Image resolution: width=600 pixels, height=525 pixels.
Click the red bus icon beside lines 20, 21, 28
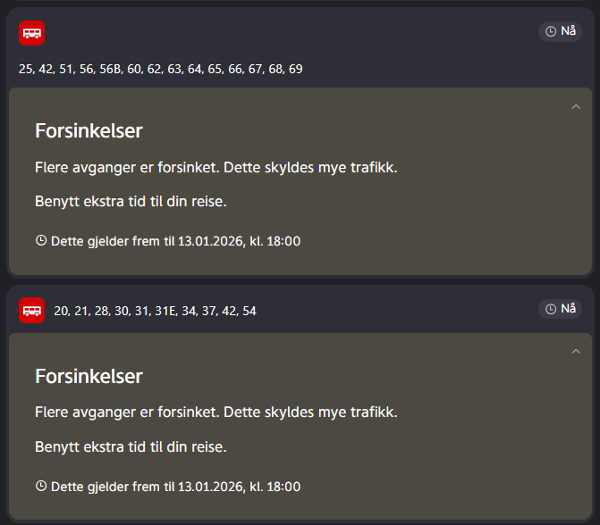coord(32,310)
